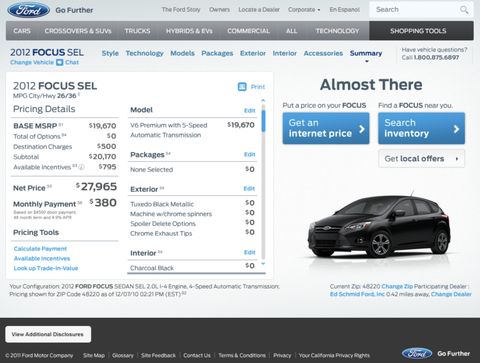The image size is (480, 363).
Task: Click View Additional Disclosures button
Action: [x=48, y=334]
